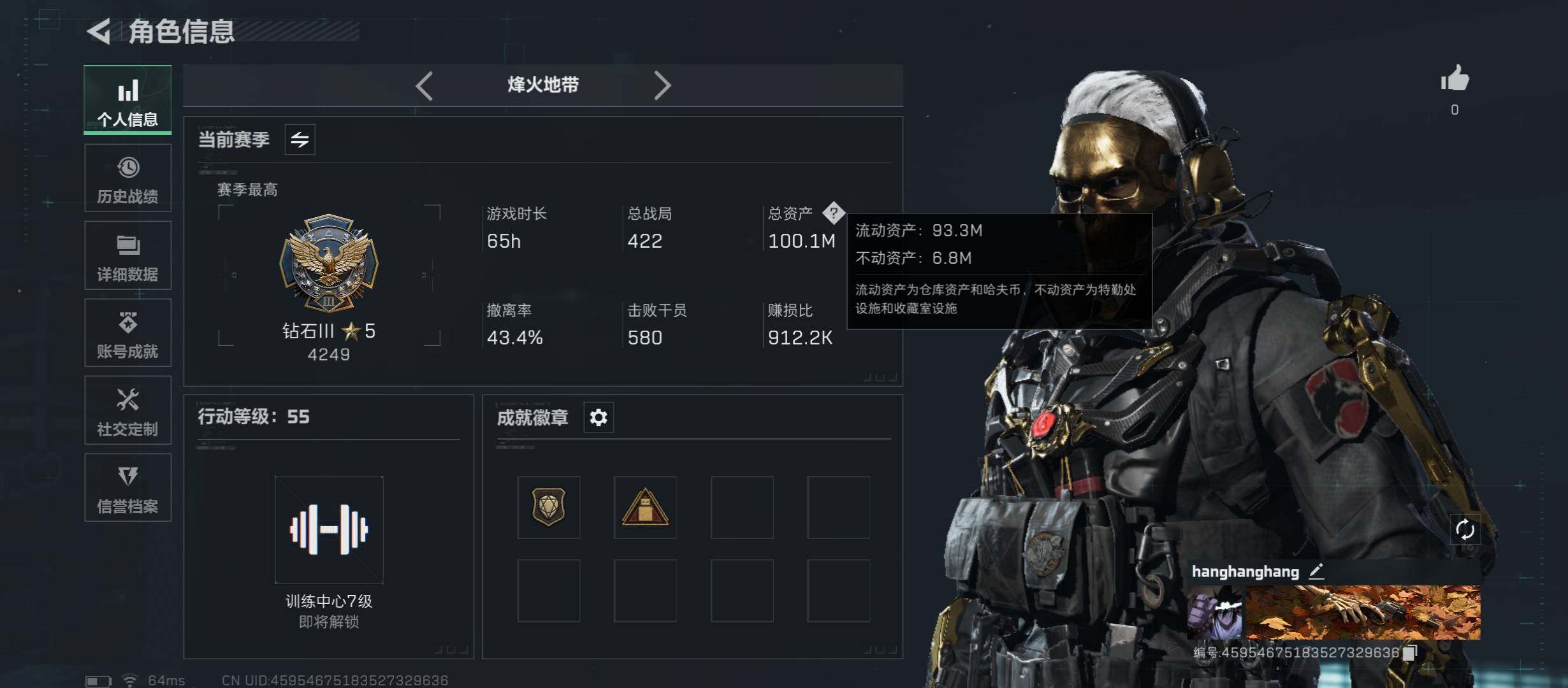The width and height of the screenshot is (1568, 688).
Task: Open the 社交定制 sidebar tab
Action: pos(128,410)
